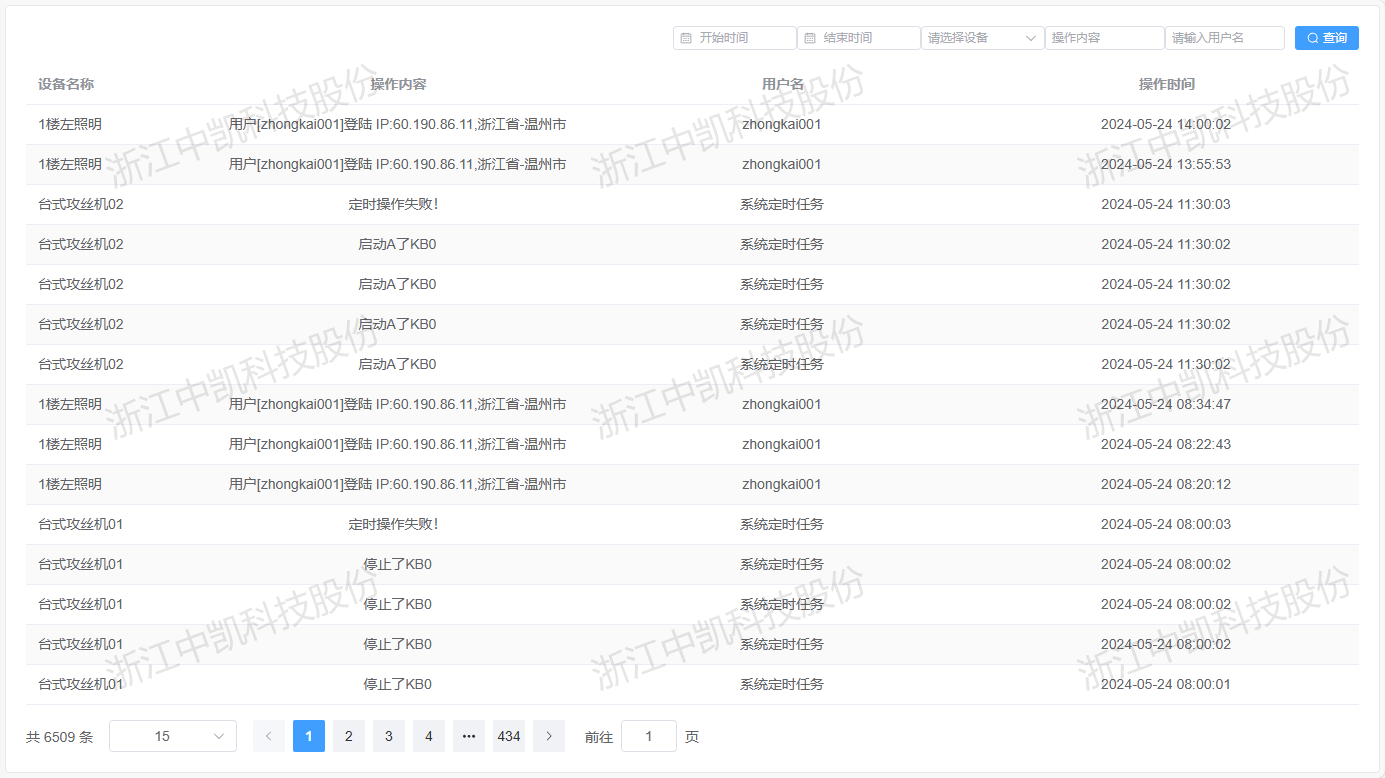Click the calendar icon in start time field
The image size is (1385, 778).
(686, 38)
